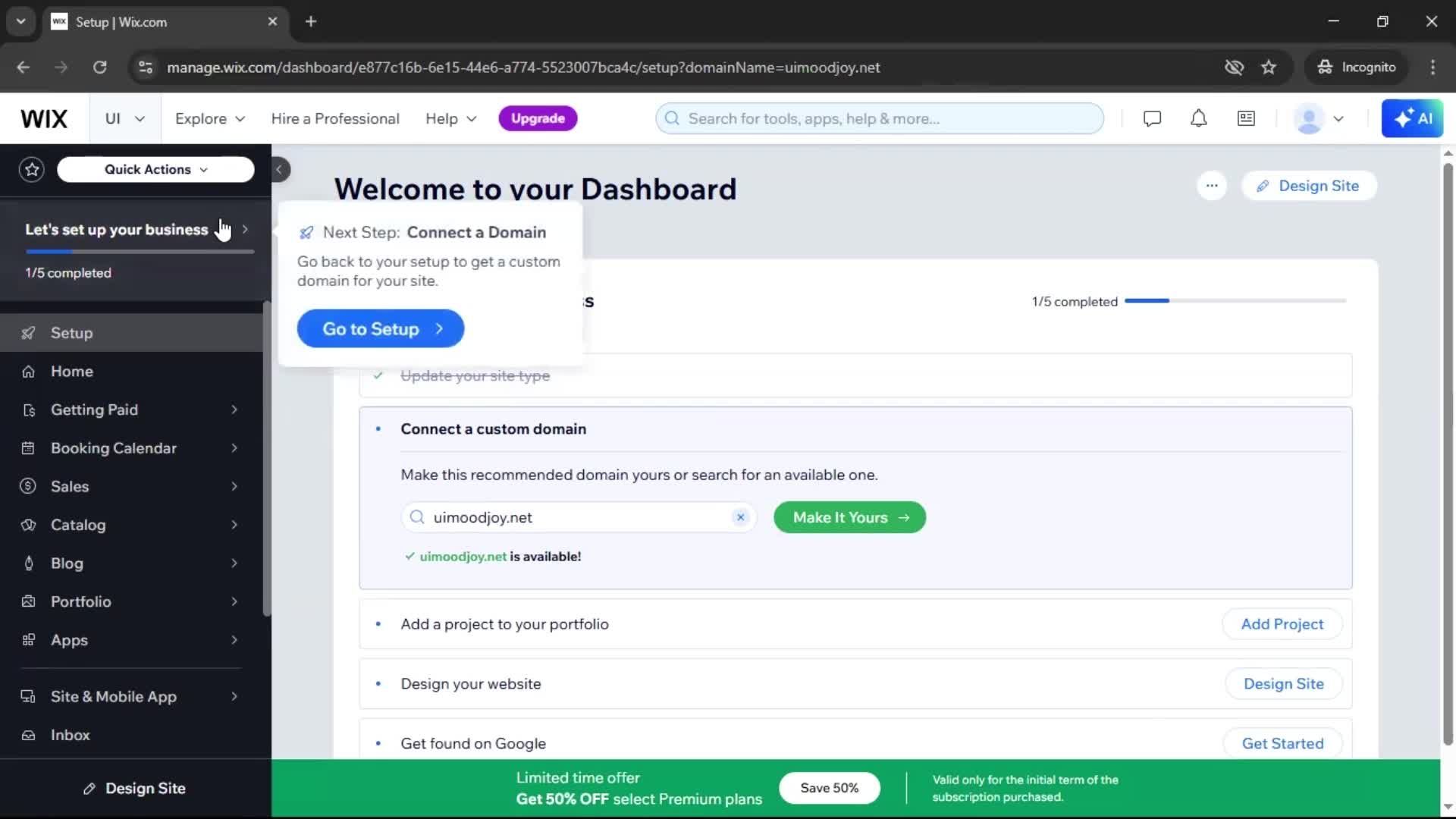This screenshot has height=819, width=1456.
Task: Click the uimoodjoy.net domain input
Action: pyautogui.click(x=578, y=517)
